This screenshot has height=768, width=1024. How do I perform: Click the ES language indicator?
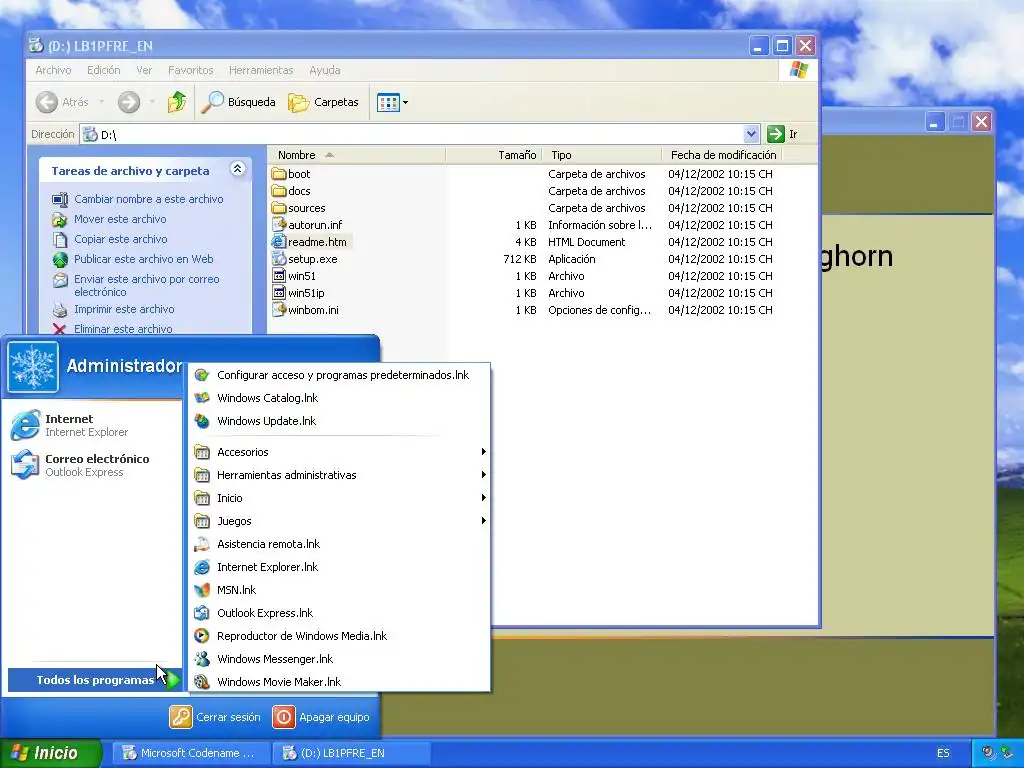coord(943,753)
